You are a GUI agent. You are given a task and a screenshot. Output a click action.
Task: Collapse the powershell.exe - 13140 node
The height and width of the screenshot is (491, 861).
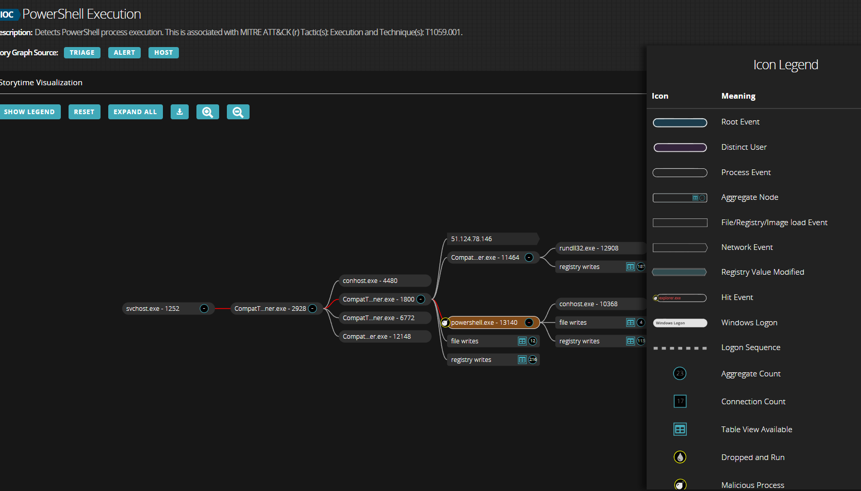529,322
